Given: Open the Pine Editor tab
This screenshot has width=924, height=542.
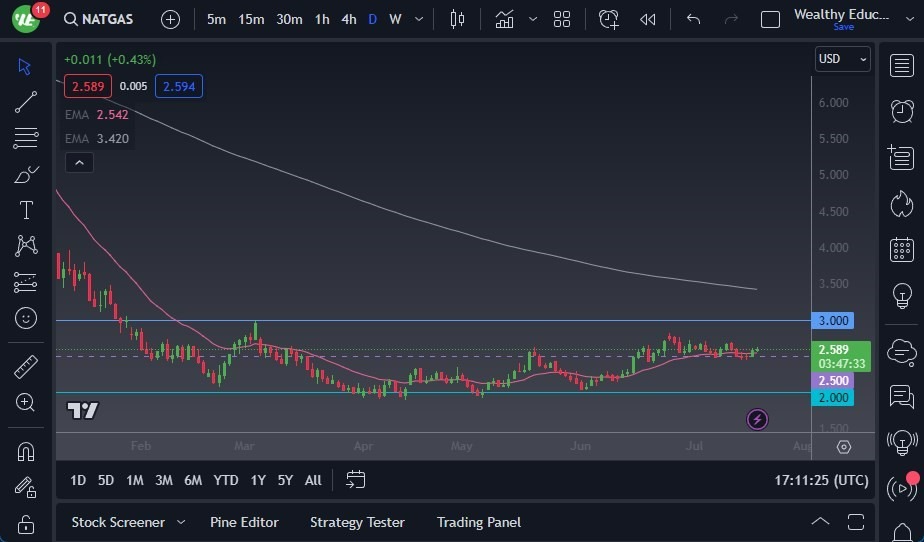Looking at the screenshot, I should pyautogui.click(x=244, y=522).
